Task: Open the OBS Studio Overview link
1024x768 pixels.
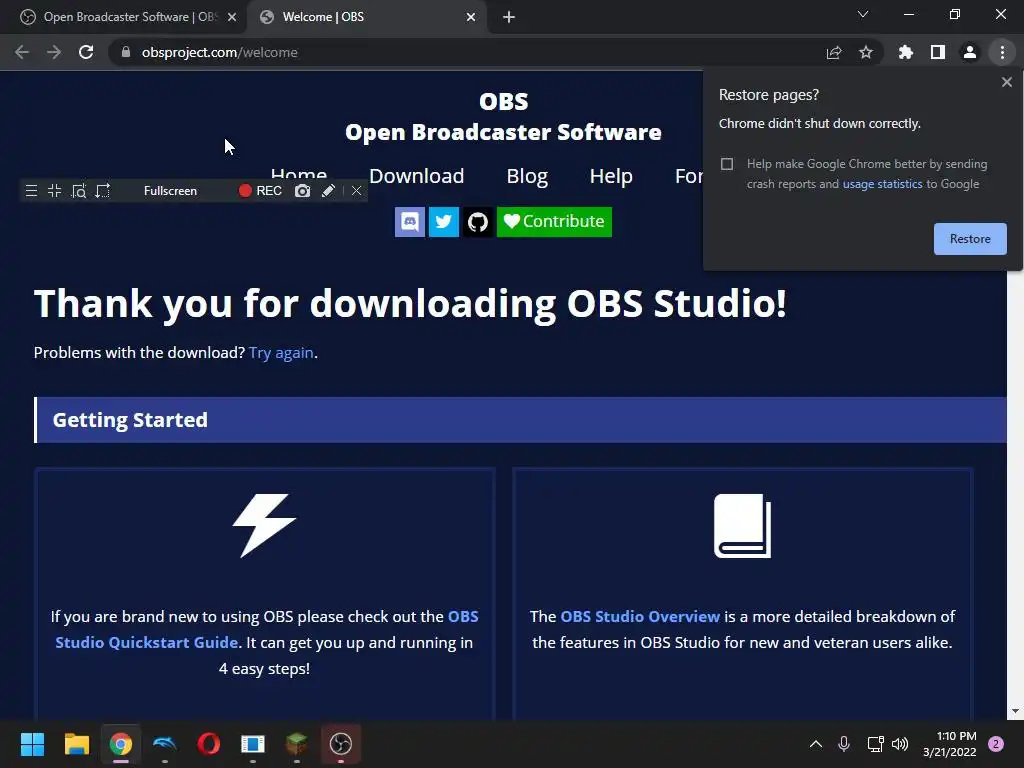Action: [x=640, y=616]
